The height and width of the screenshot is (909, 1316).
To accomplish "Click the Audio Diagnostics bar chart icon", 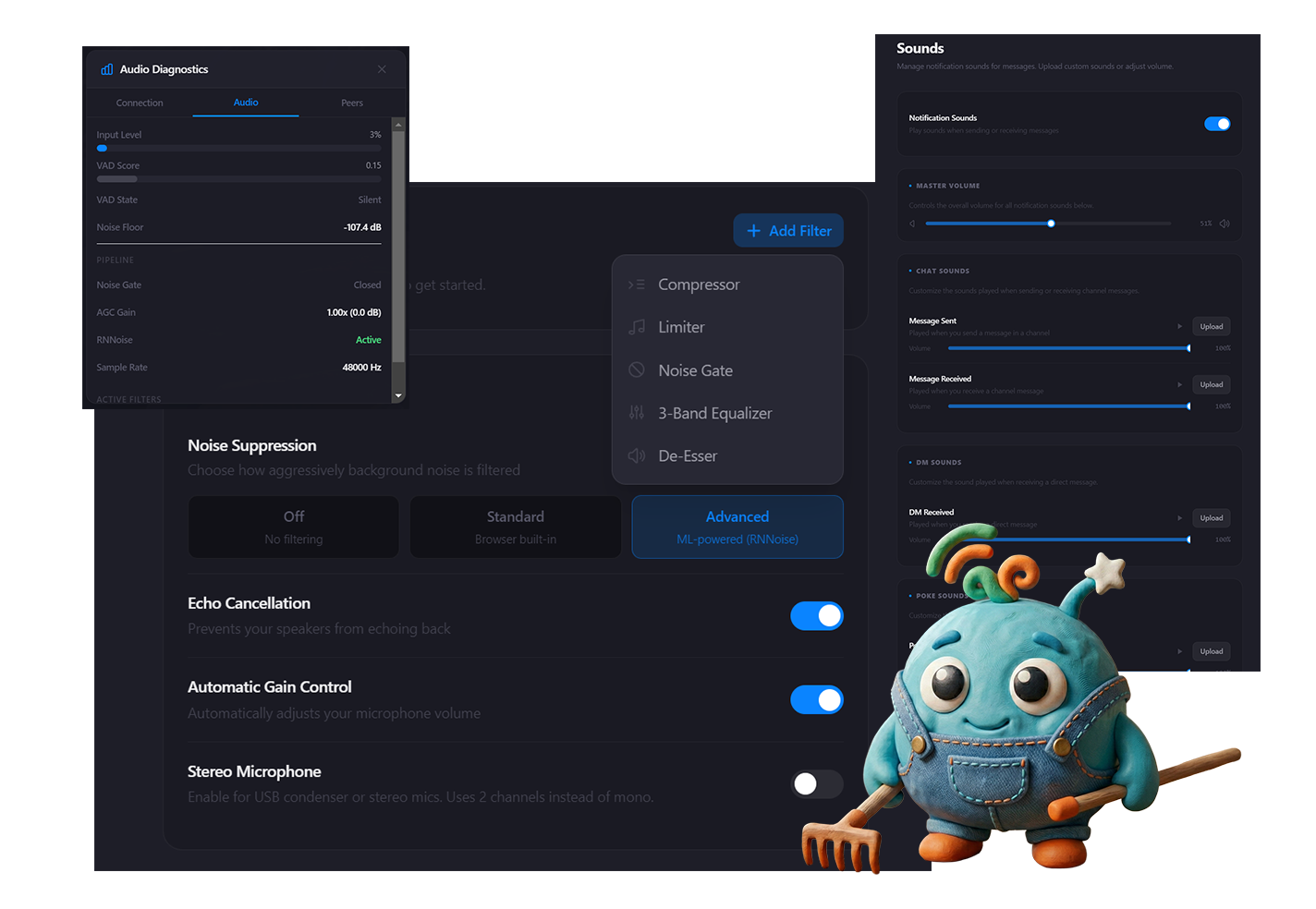I will [x=106, y=68].
